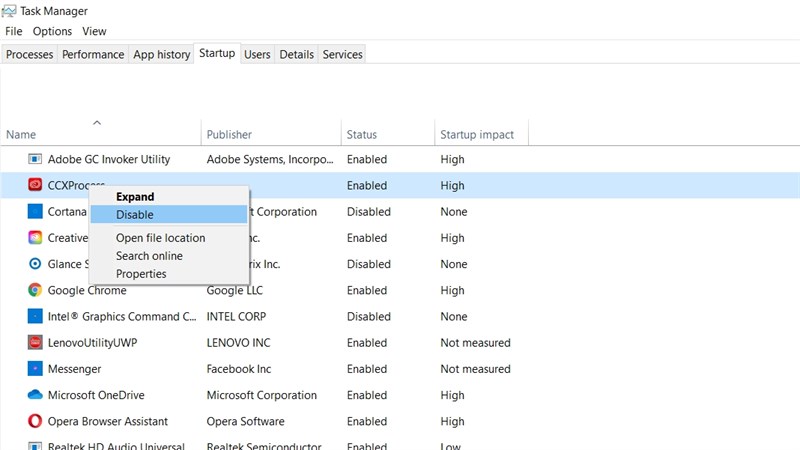Sort list by the Status column header
The width and height of the screenshot is (800, 450).
coord(362,135)
